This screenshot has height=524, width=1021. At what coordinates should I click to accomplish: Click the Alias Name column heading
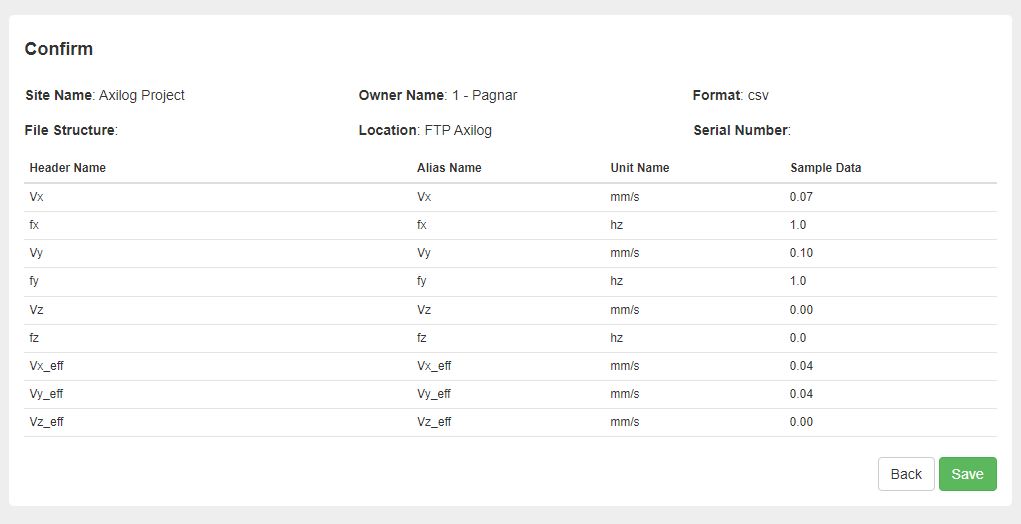pos(449,168)
